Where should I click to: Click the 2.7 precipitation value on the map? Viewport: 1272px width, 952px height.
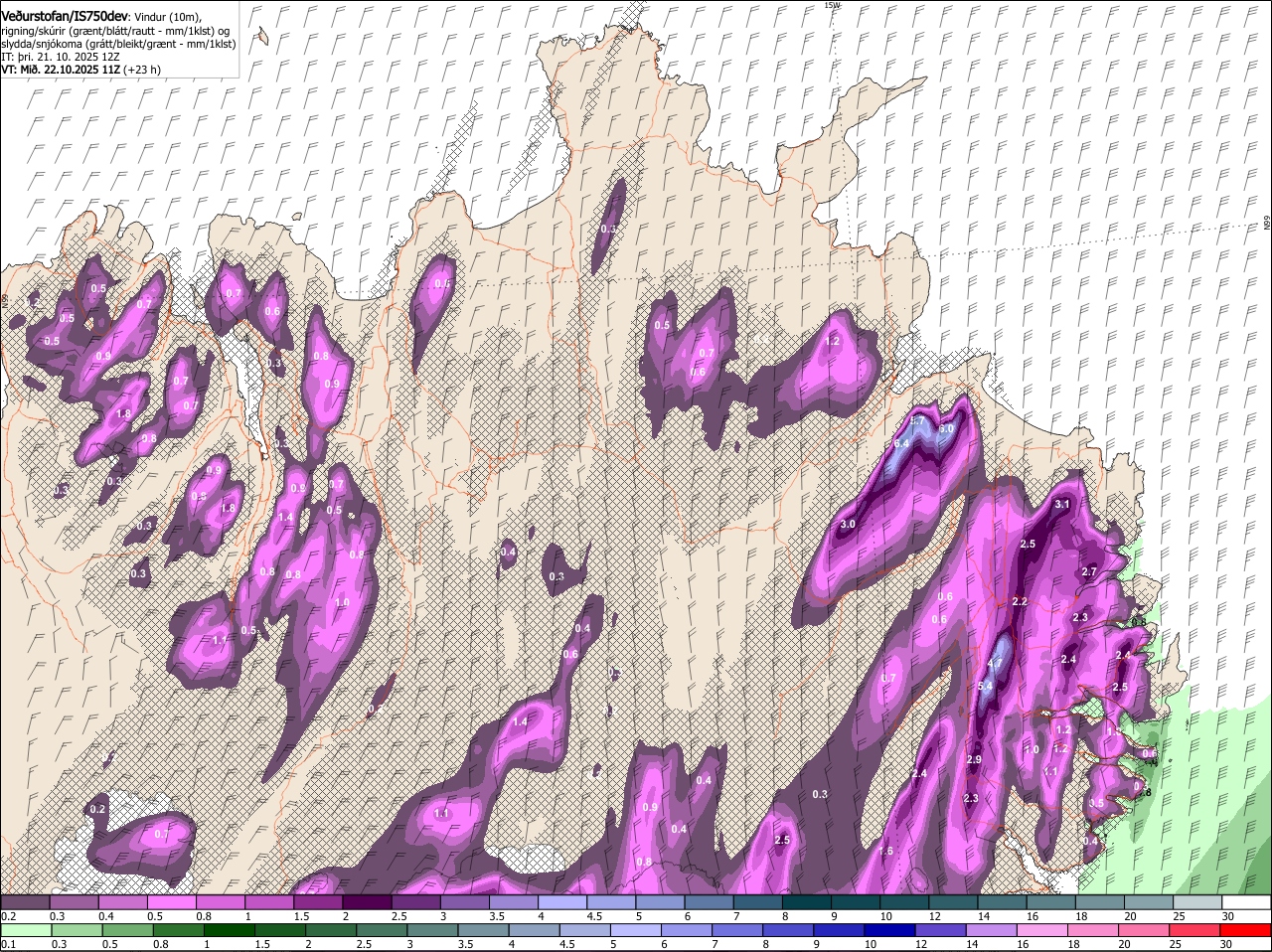tap(1088, 572)
